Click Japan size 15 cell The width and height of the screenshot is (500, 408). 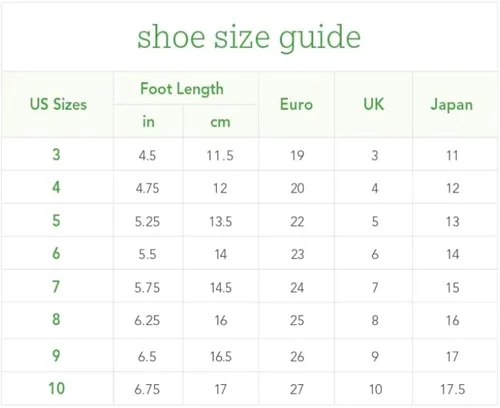point(453,287)
